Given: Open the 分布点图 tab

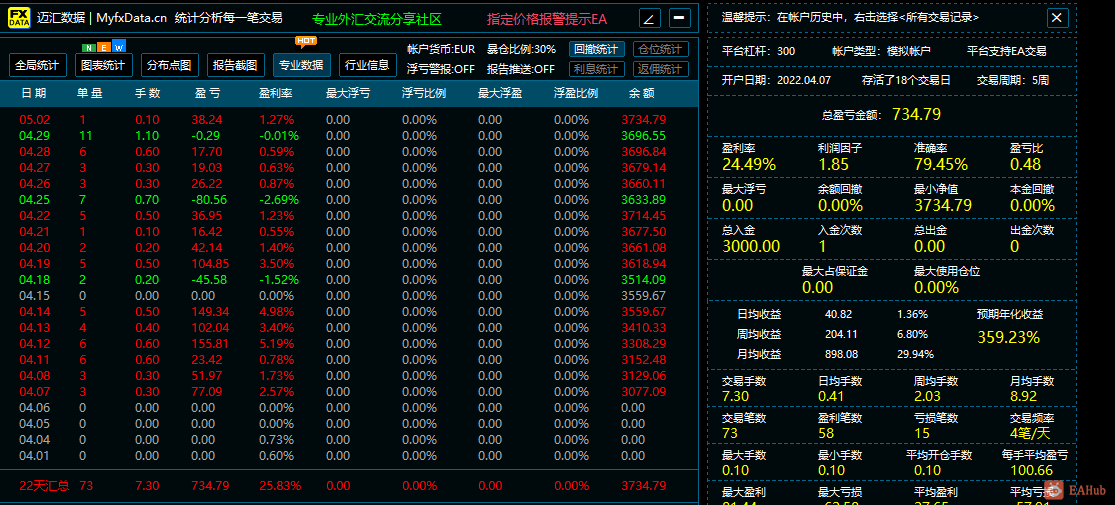Looking at the screenshot, I should pos(169,65).
